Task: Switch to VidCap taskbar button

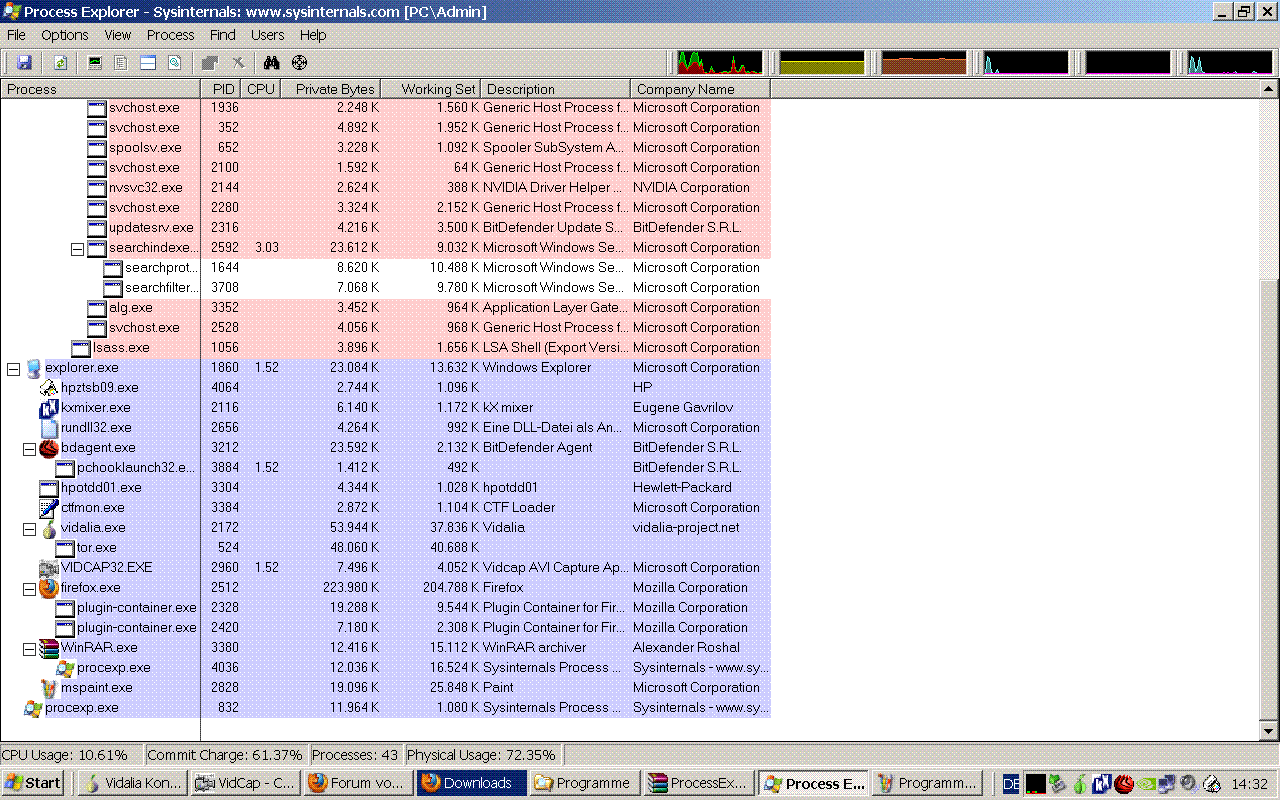Action: (246, 783)
